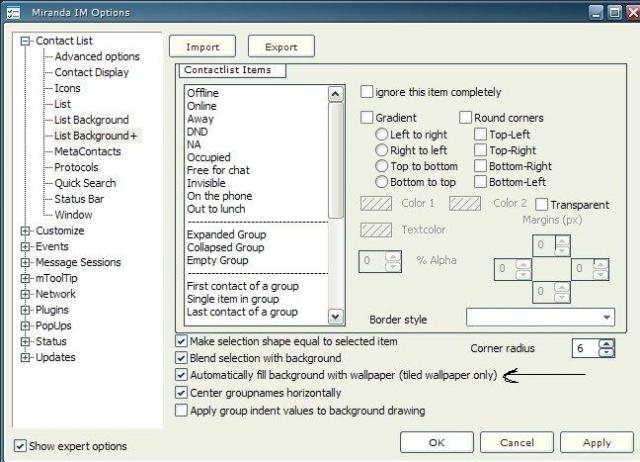
Task: Expand the Plugins tree node
Action: pyautogui.click(x=25, y=310)
